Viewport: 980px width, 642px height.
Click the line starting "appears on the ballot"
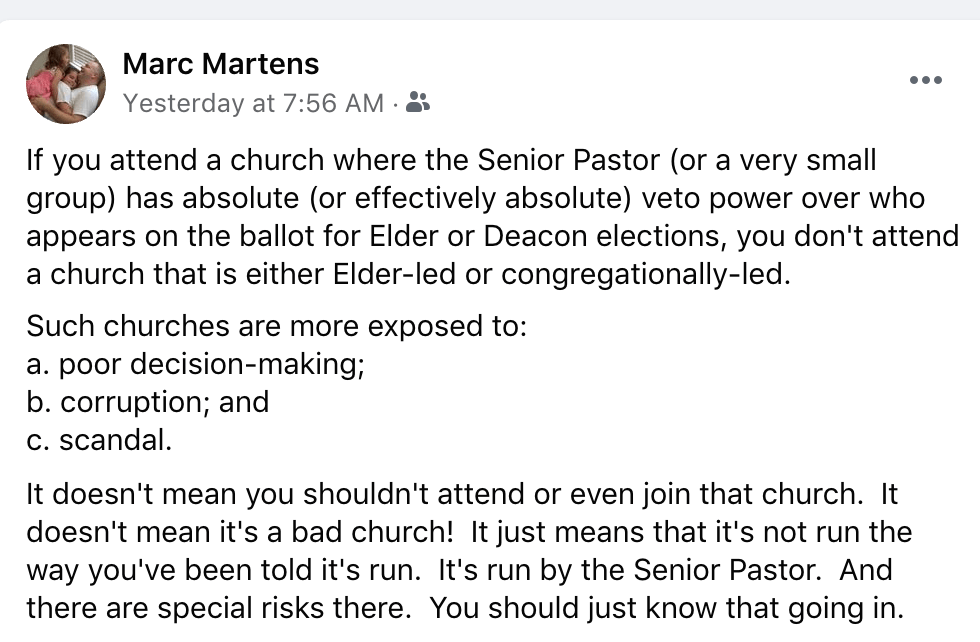[x=492, y=236]
